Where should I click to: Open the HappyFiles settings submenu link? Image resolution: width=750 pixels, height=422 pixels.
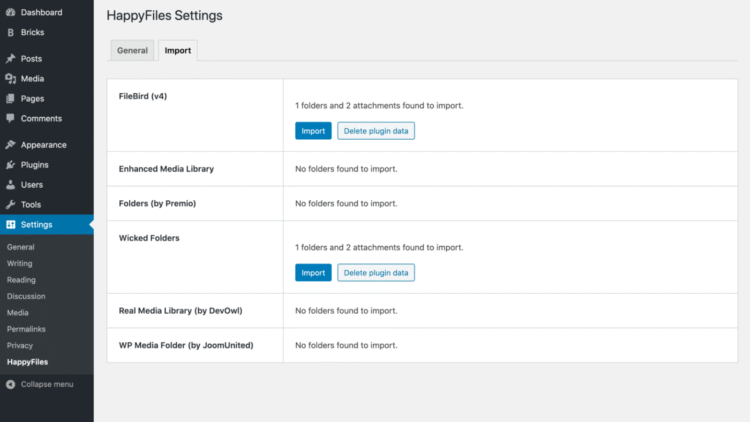(27, 362)
